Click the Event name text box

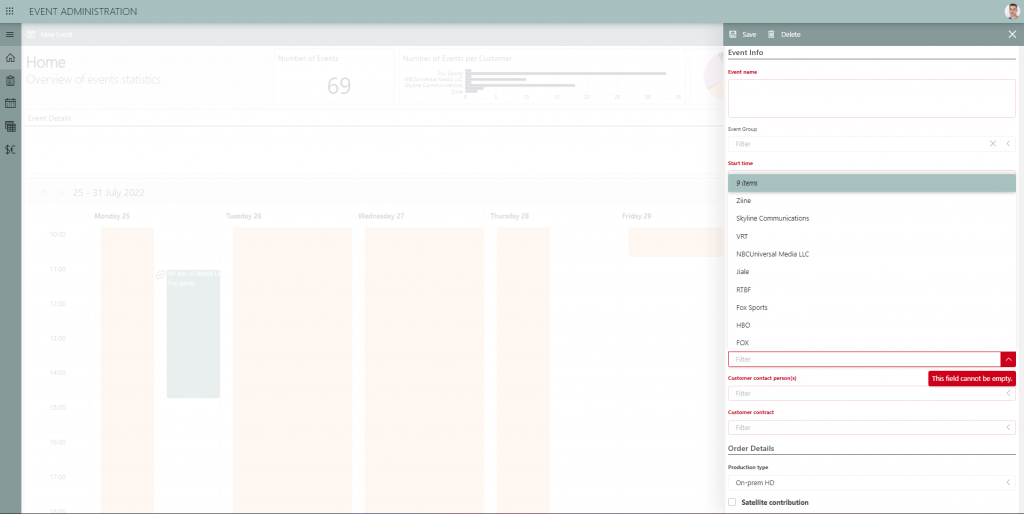pyautogui.click(x=872, y=99)
